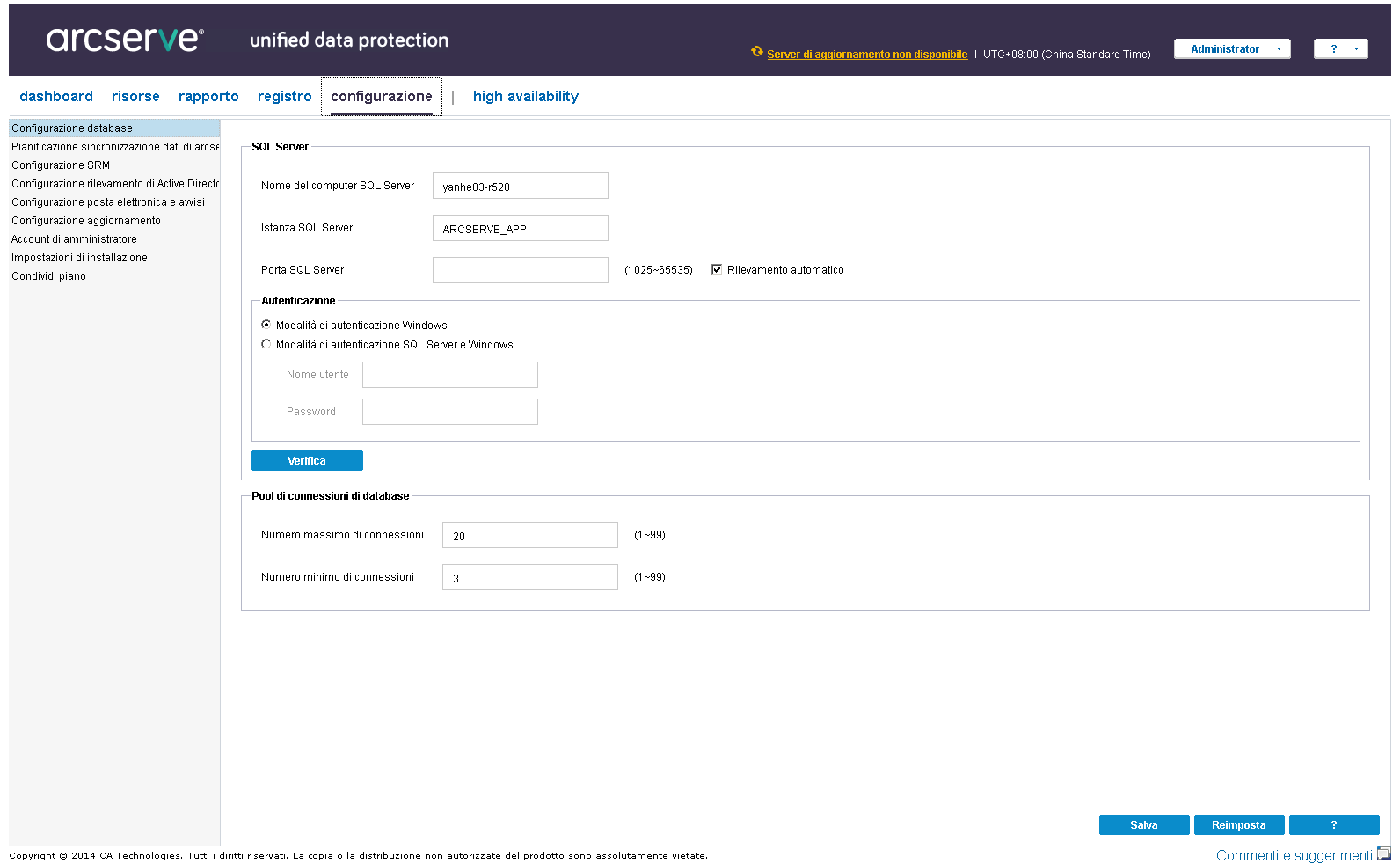Image resolution: width=1400 pixels, height=864 pixels.
Task: Click the update server refresh icon
Action: pyautogui.click(x=756, y=52)
